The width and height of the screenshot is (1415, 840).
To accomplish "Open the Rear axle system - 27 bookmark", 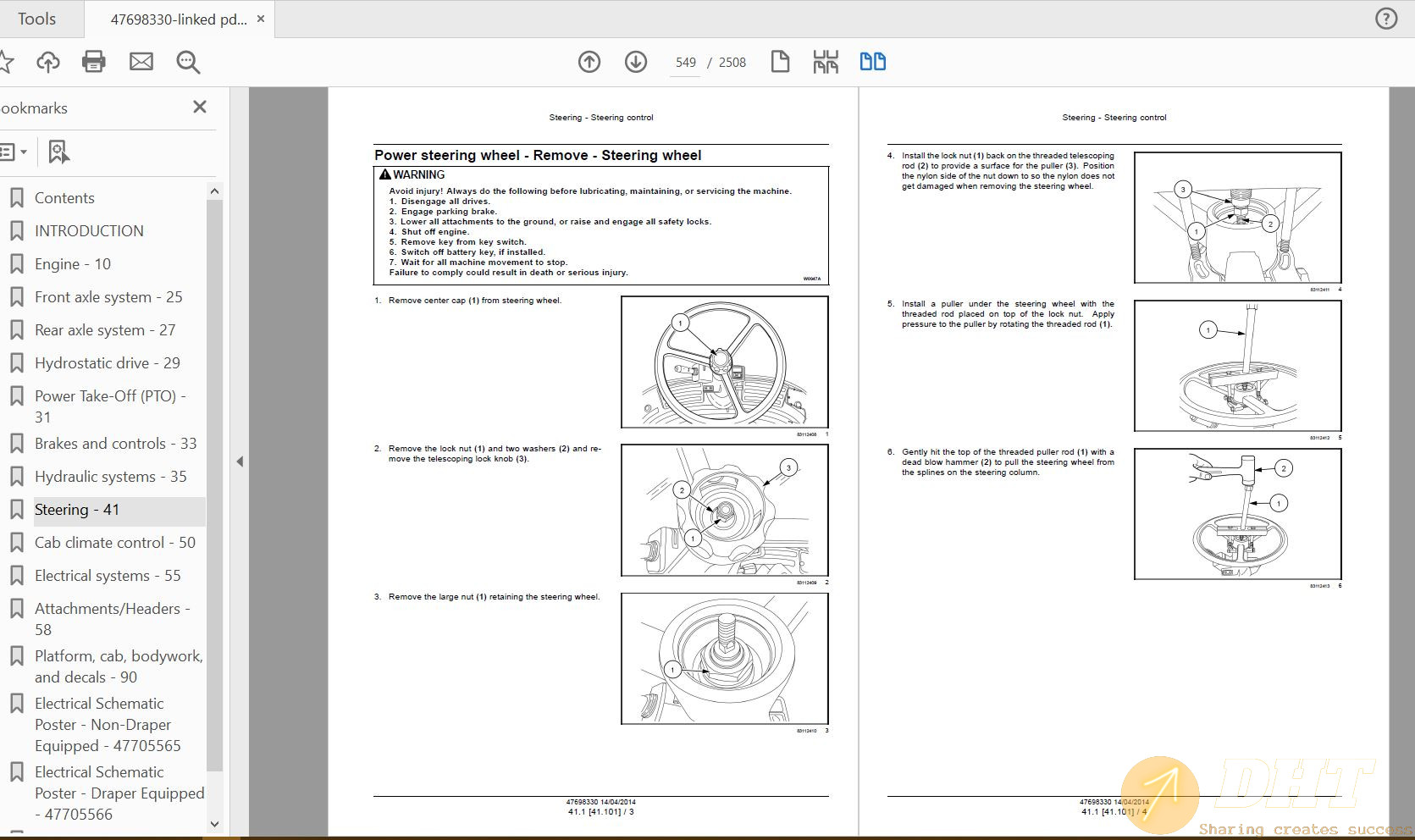I will tap(105, 330).
